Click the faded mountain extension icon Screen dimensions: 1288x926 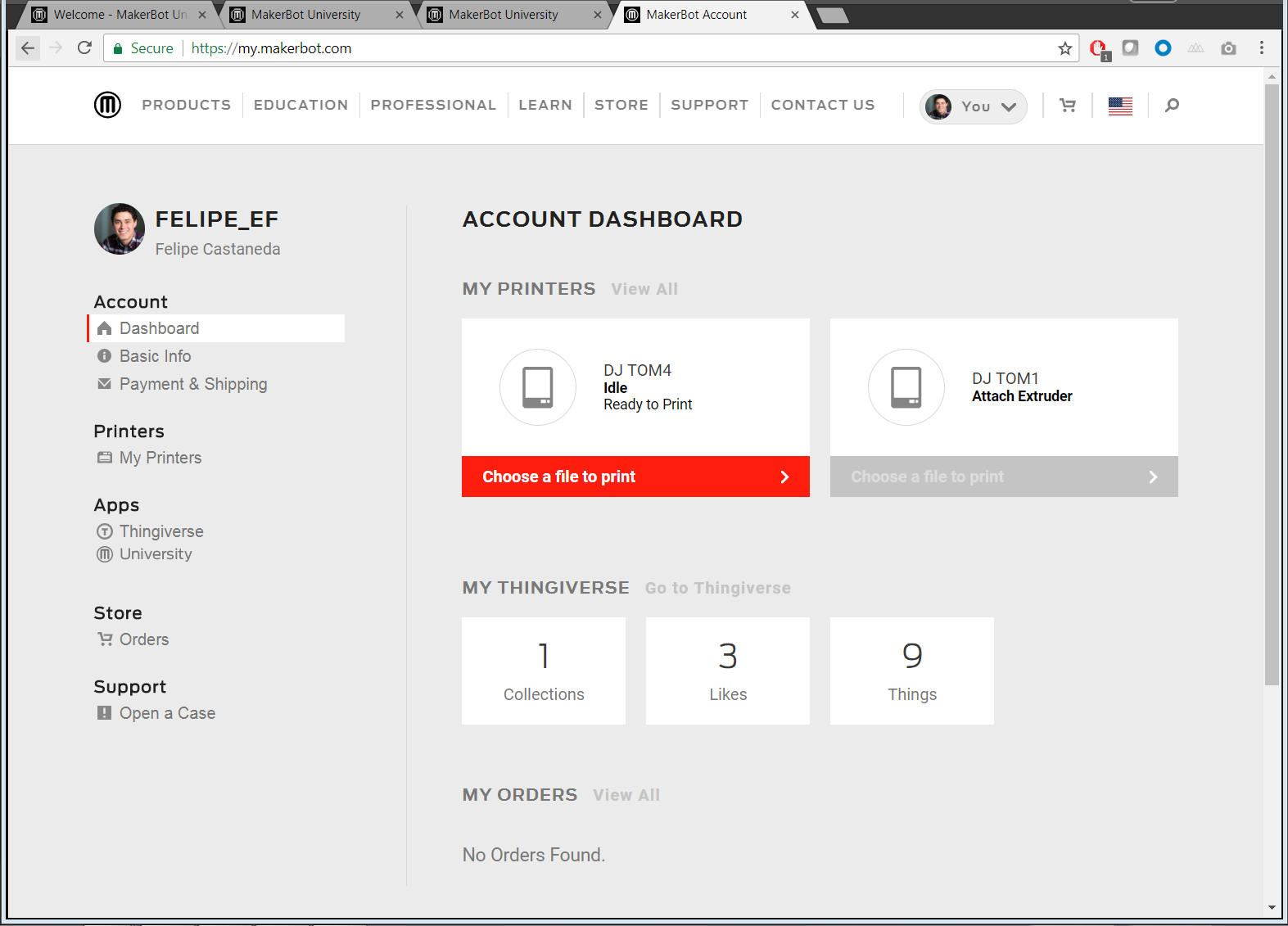(1195, 48)
